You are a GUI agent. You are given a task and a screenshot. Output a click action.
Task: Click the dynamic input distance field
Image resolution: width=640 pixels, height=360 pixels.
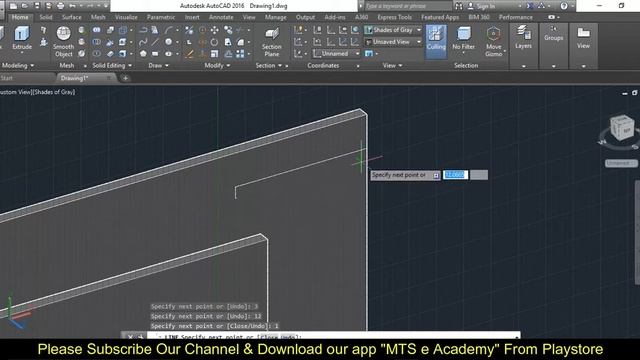coord(455,175)
